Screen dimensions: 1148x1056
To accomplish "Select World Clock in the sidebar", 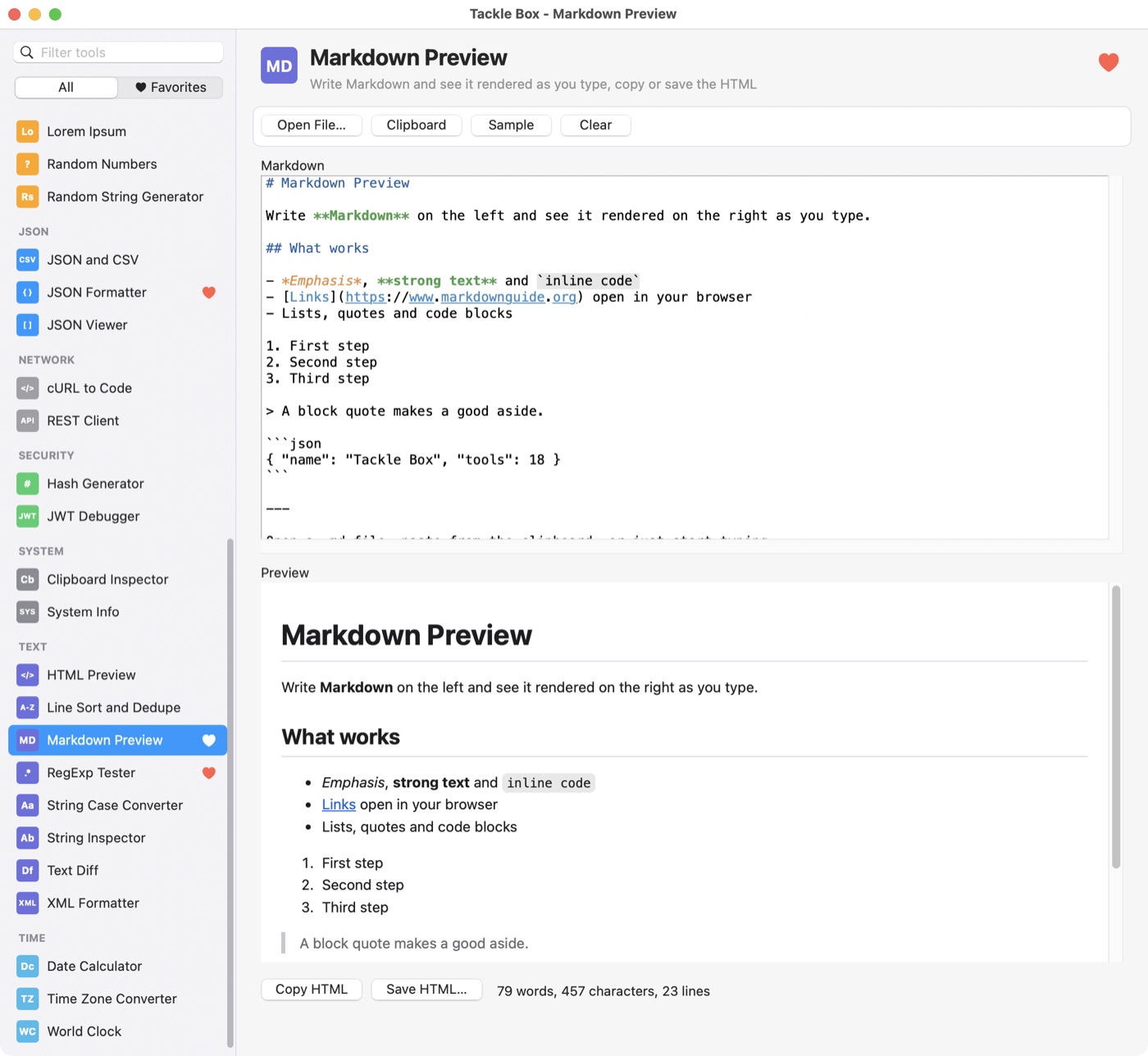I will point(118,1031).
